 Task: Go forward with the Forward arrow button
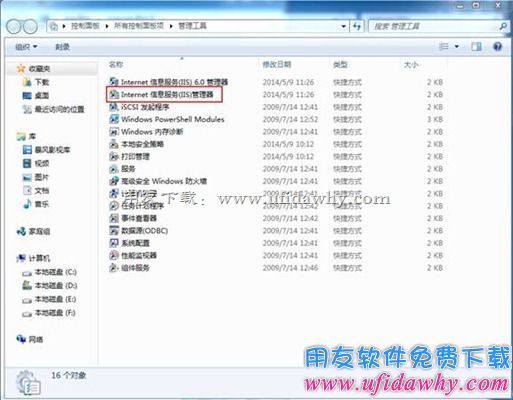click(x=30, y=26)
